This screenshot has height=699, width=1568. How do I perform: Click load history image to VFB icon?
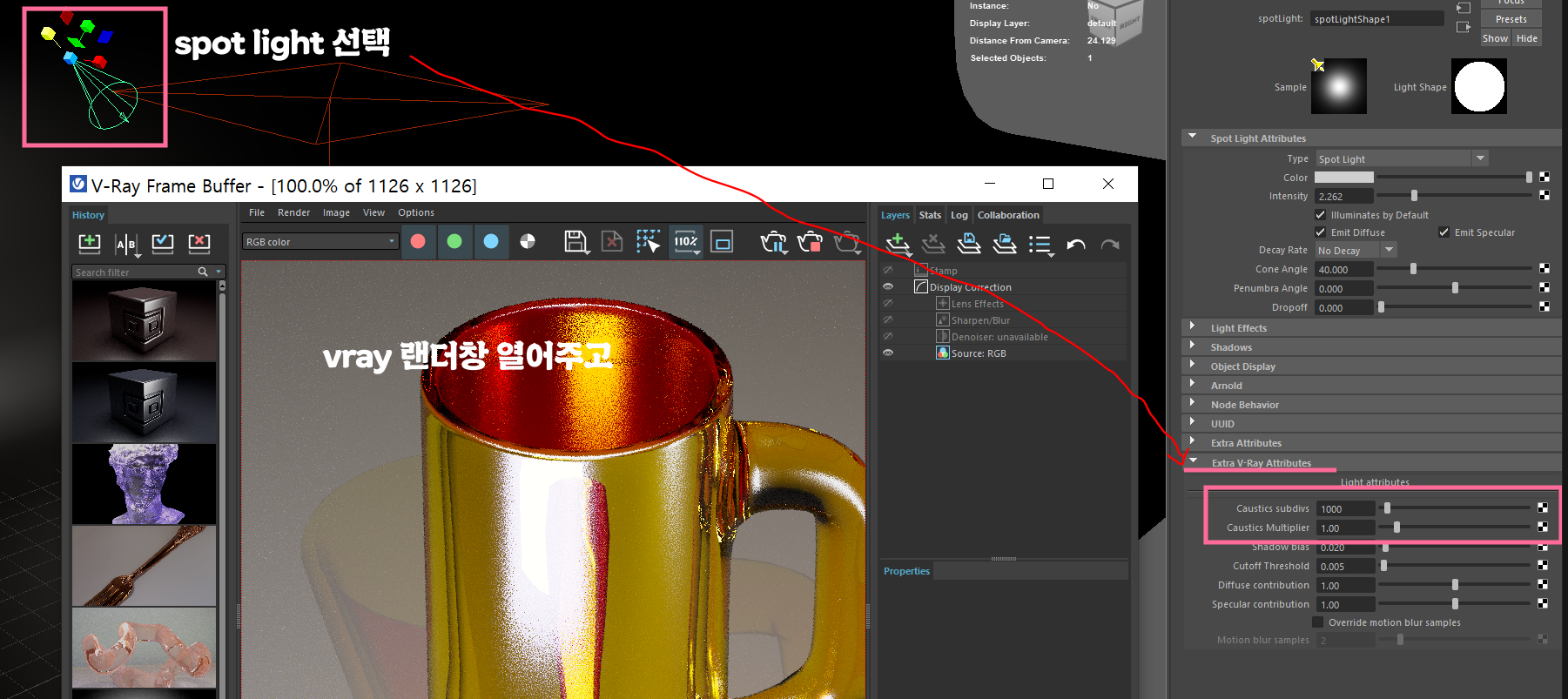(x=163, y=243)
